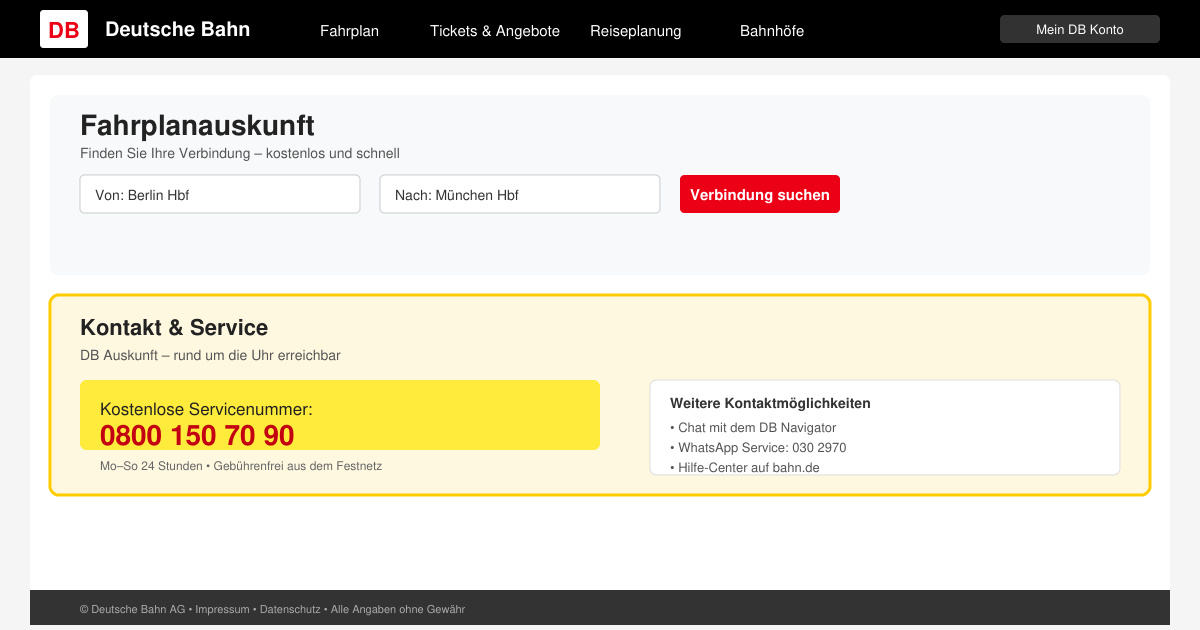
Task: Click the red DB logo
Action: [x=64, y=29]
